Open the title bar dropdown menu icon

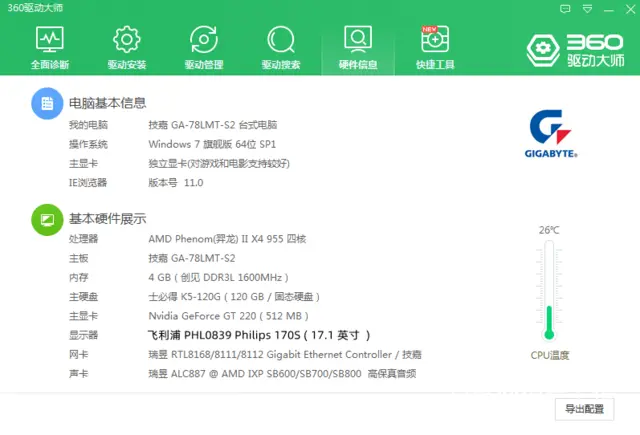click(x=587, y=9)
